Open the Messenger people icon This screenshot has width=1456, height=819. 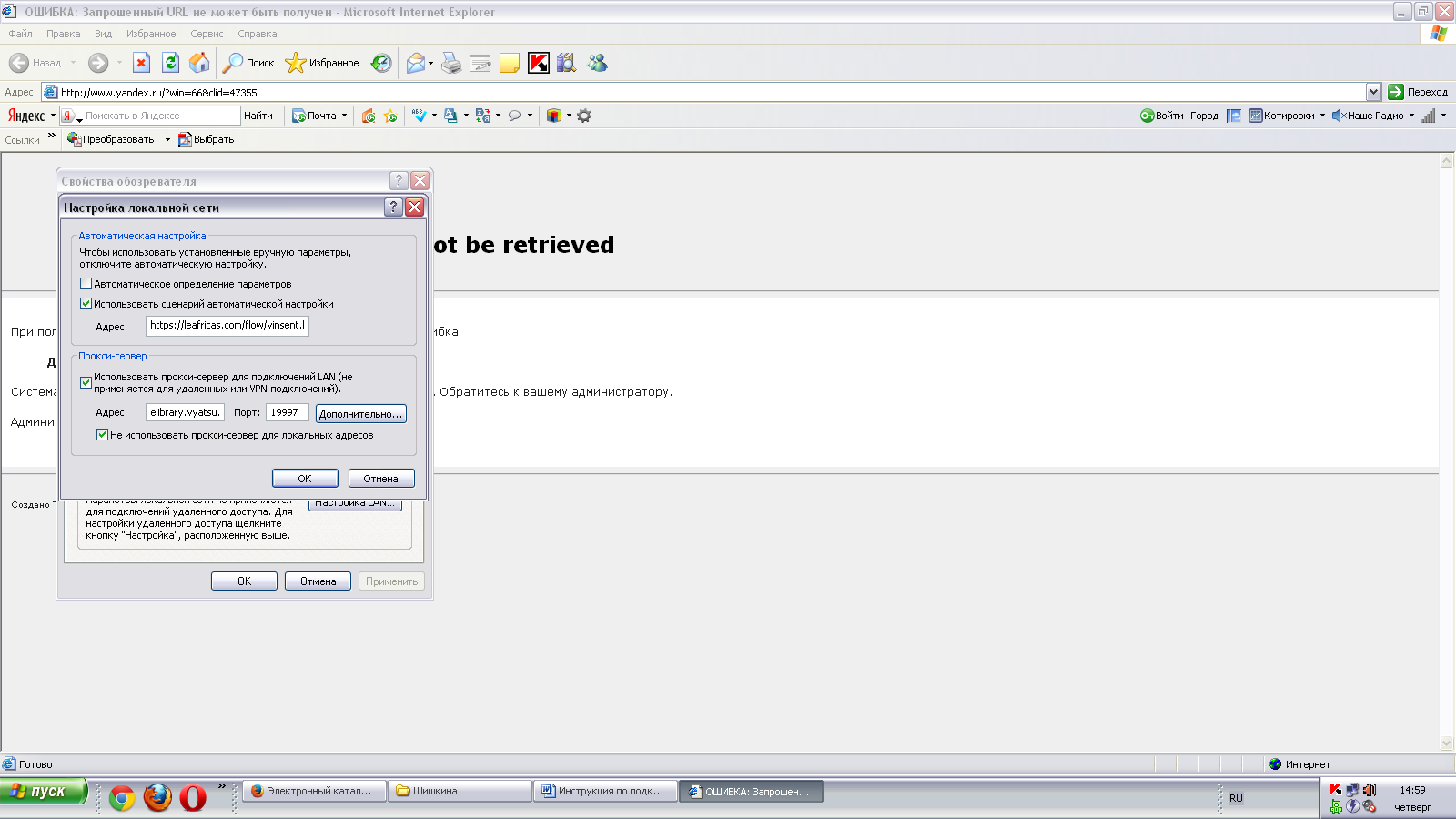click(597, 63)
